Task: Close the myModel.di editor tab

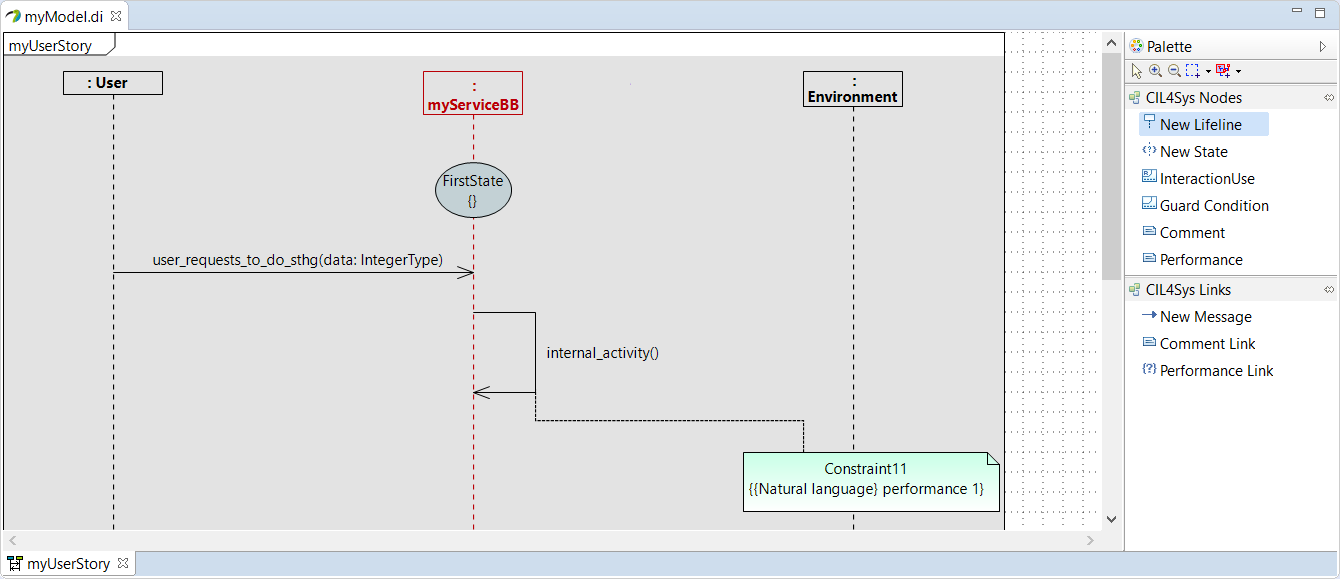Action: click(116, 16)
